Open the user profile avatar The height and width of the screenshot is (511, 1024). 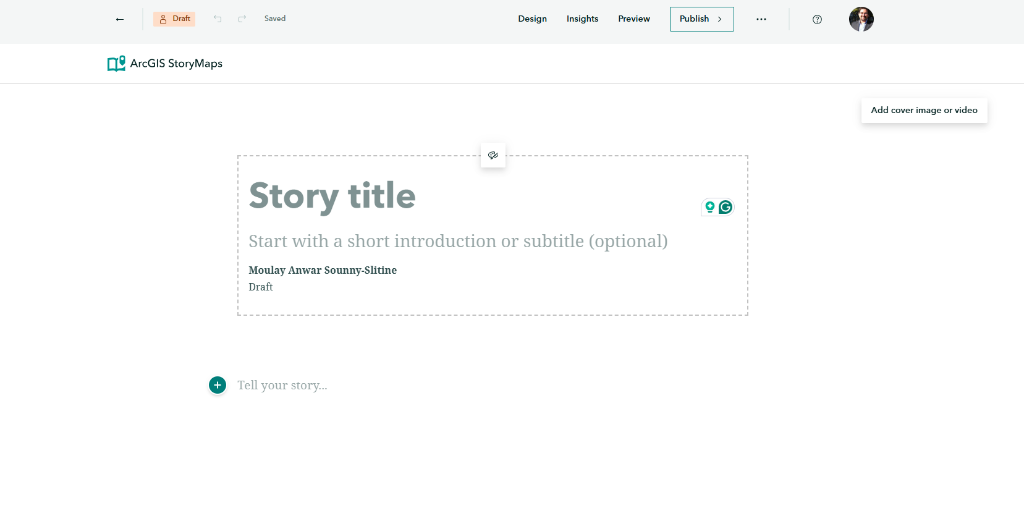(861, 19)
